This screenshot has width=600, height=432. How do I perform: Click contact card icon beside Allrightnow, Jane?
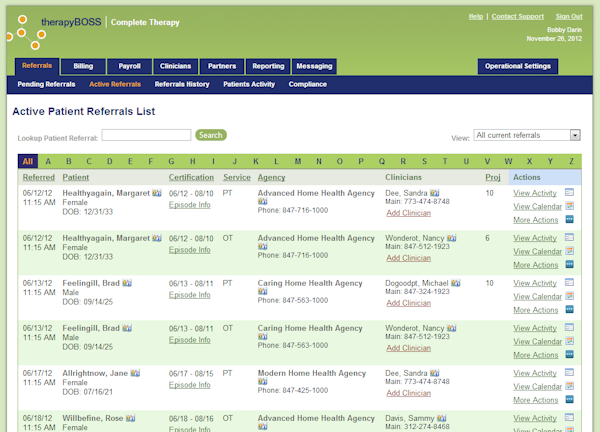tap(135, 373)
